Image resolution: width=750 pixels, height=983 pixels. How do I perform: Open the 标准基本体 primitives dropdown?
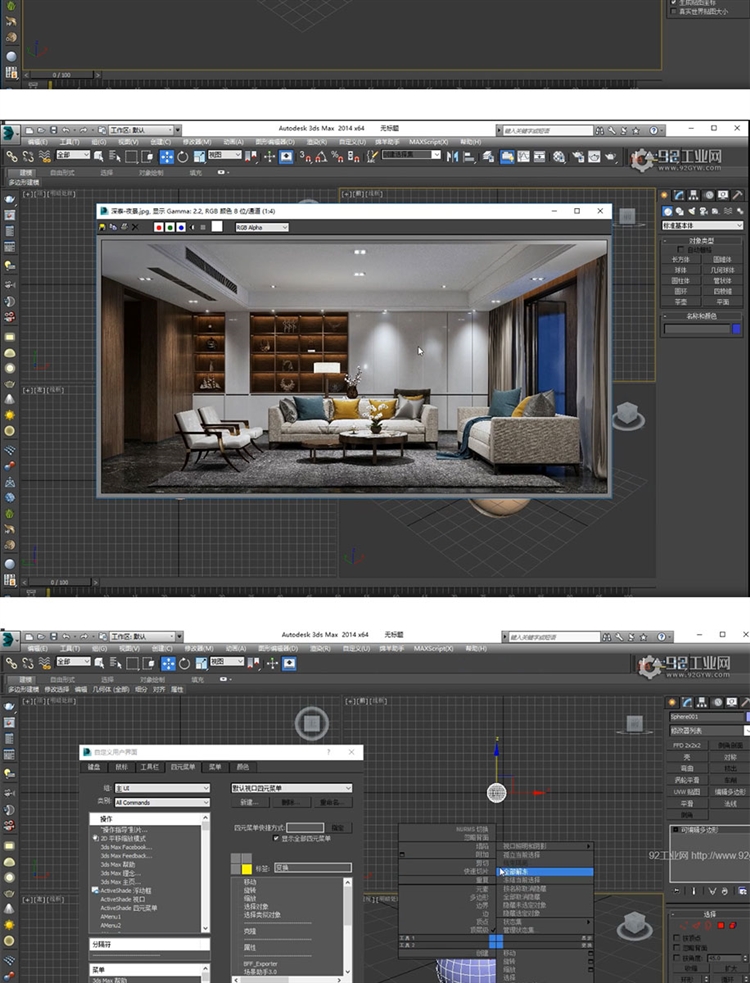pos(702,225)
